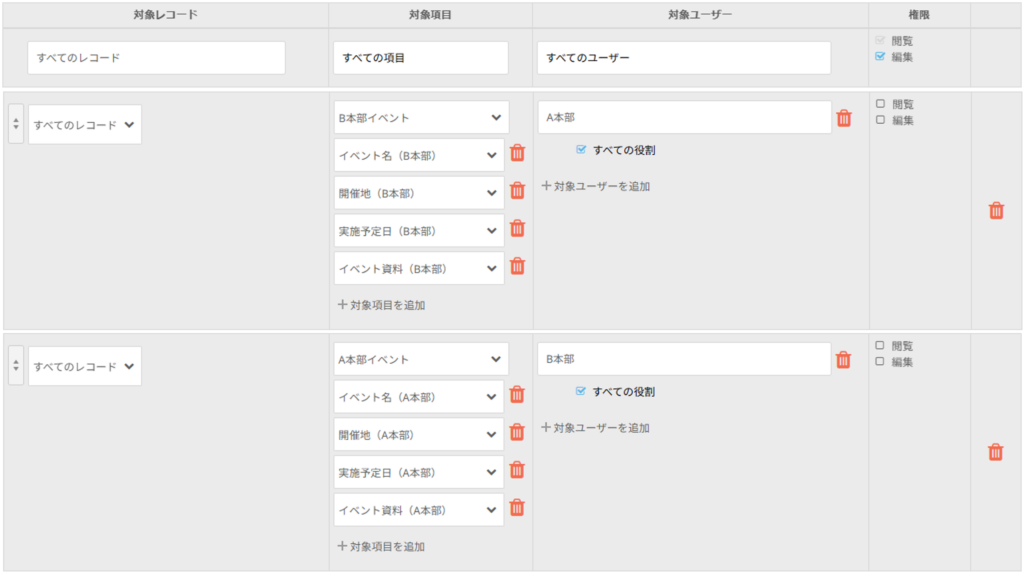Enable 編集 permission for the B本部 user rule

880,361
